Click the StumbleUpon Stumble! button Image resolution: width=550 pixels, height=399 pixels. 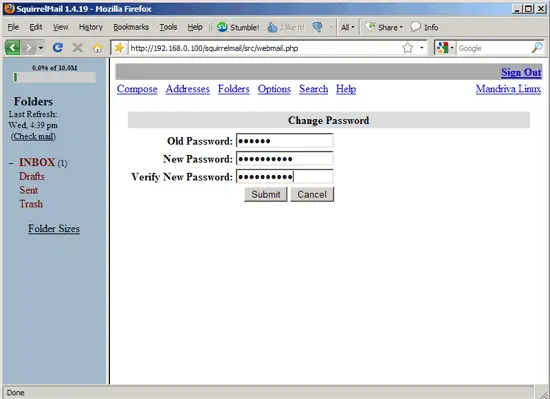coord(238,27)
